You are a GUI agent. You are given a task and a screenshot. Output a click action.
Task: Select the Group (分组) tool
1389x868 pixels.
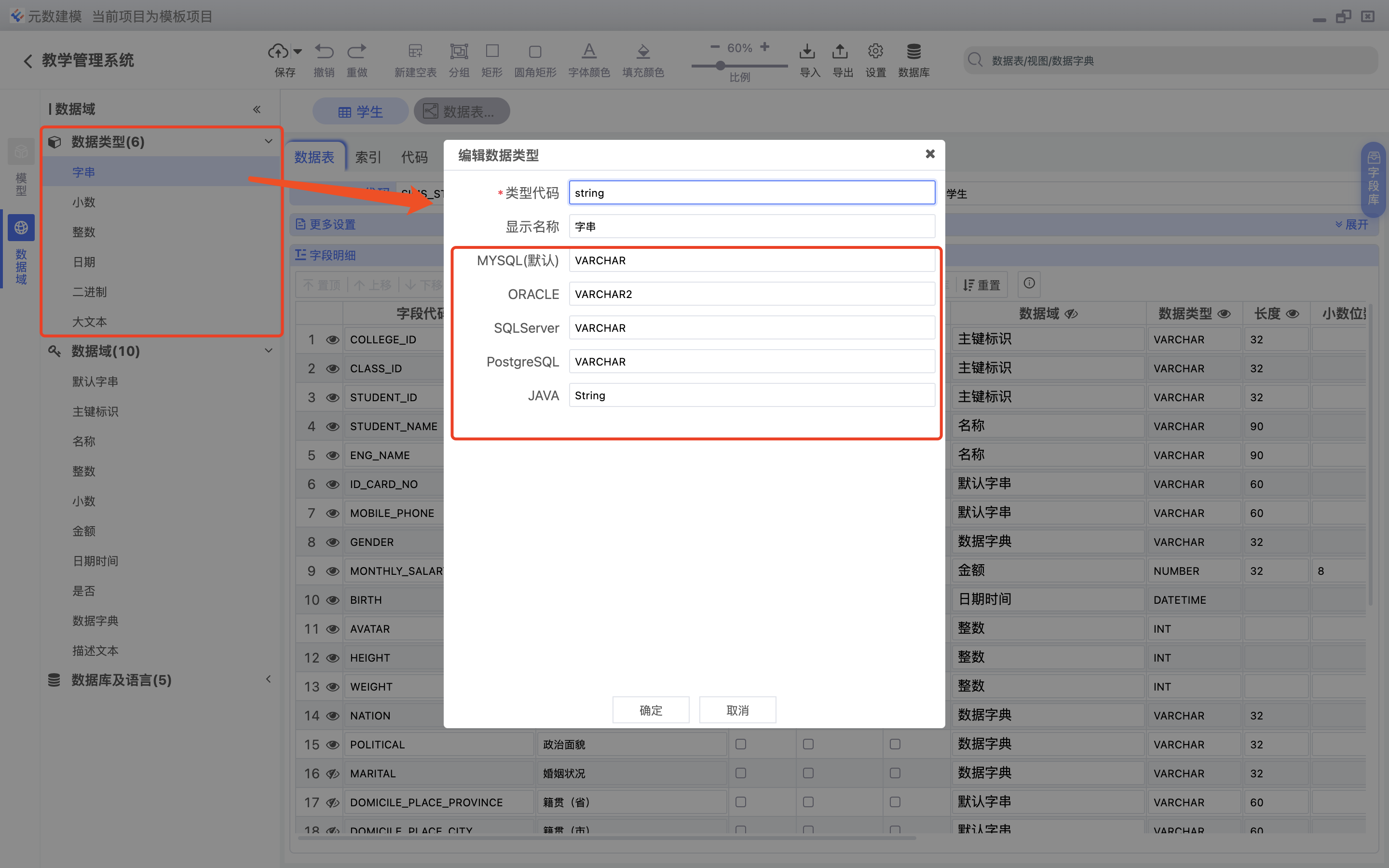click(459, 52)
